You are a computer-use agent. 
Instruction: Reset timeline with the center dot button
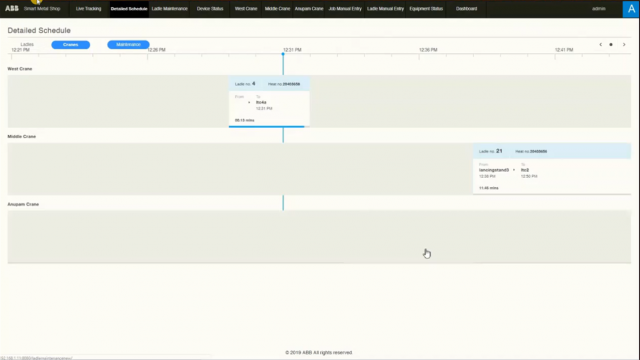click(x=611, y=44)
